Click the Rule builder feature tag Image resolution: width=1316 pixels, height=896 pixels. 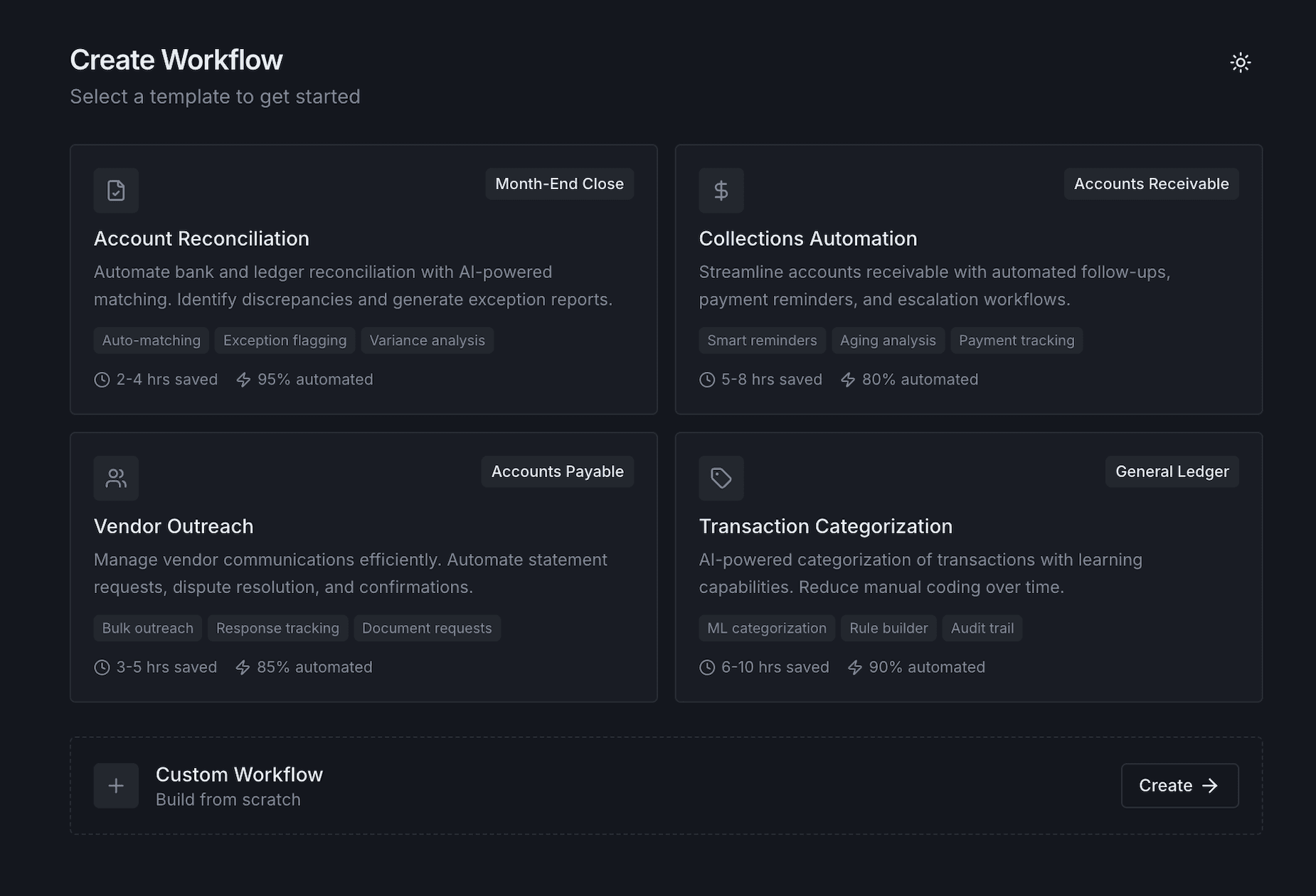coord(888,629)
